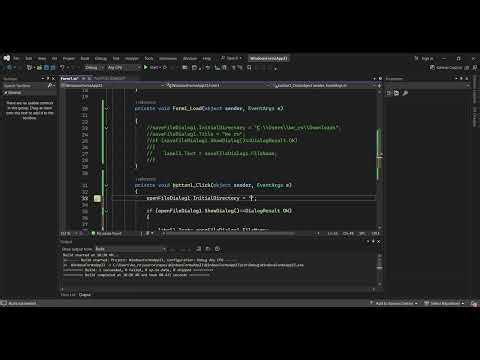480x360 pixels.
Task: Click the No issues found indicator
Action: tap(106, 234)
